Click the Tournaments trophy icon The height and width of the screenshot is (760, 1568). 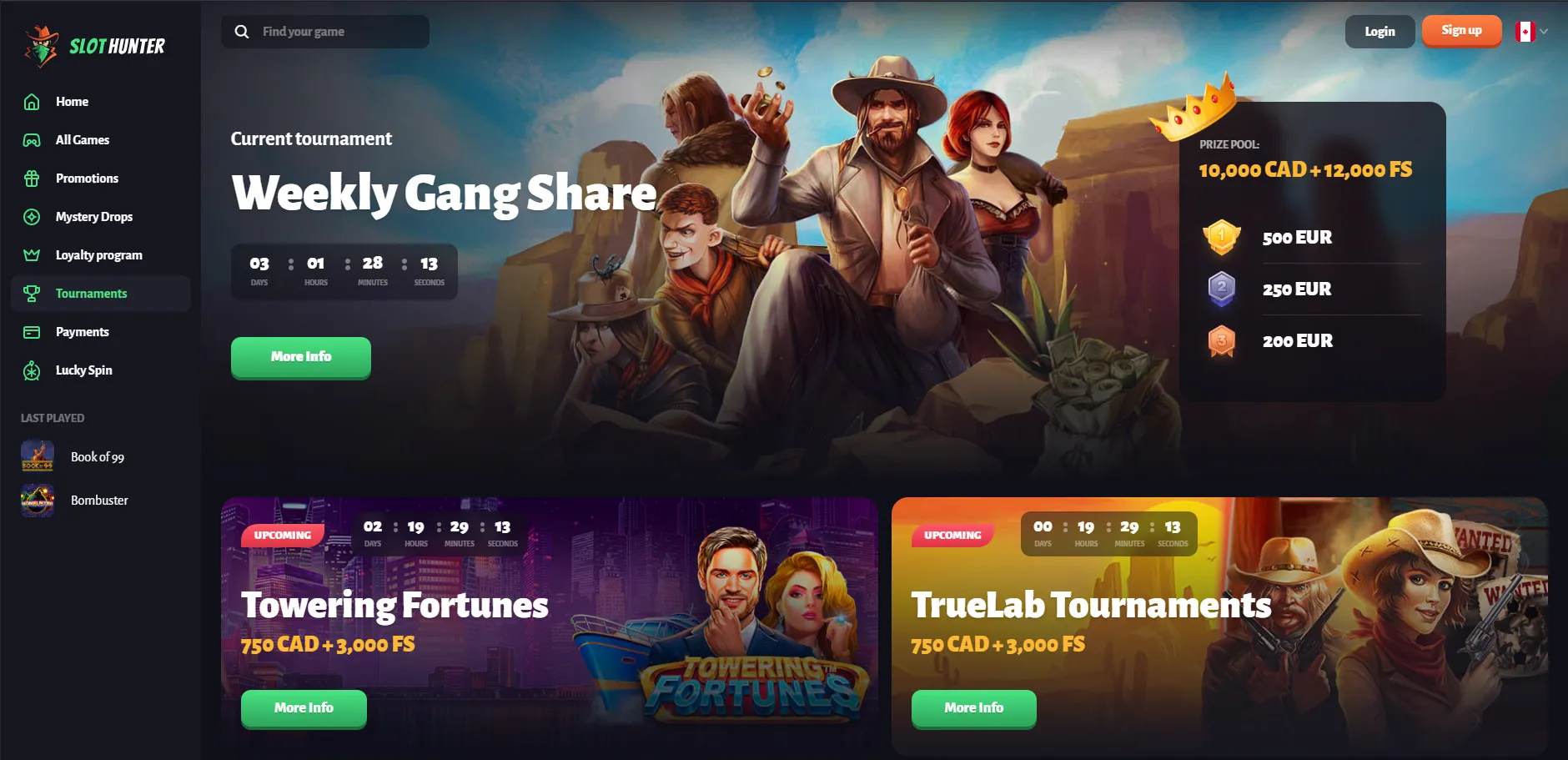(32, 294)
